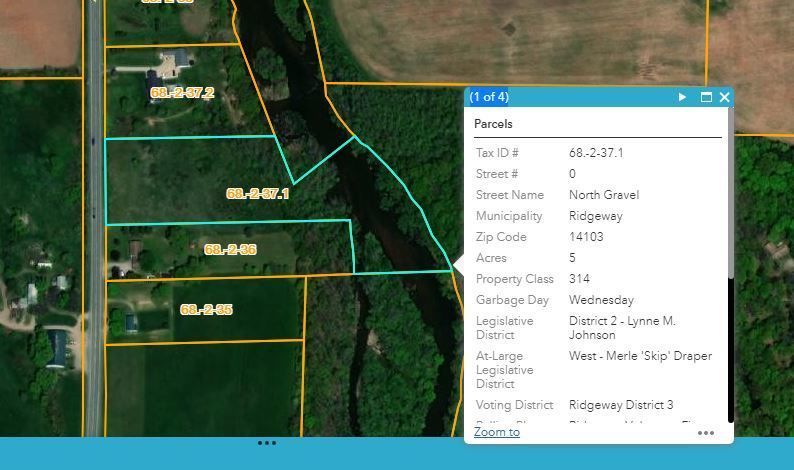
Task: Click the Zoom to link
Action: click(496, 432)
